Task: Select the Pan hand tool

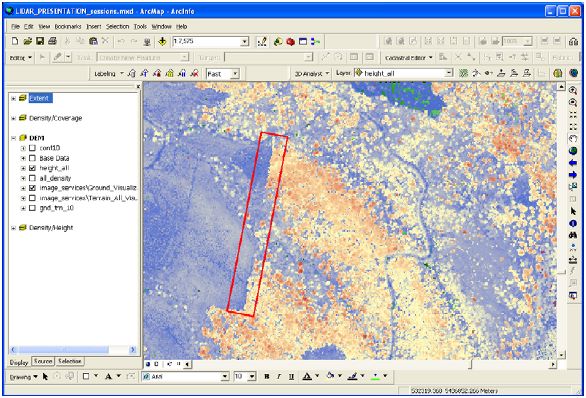Action: pyautogui.click(x=573, y=138)
